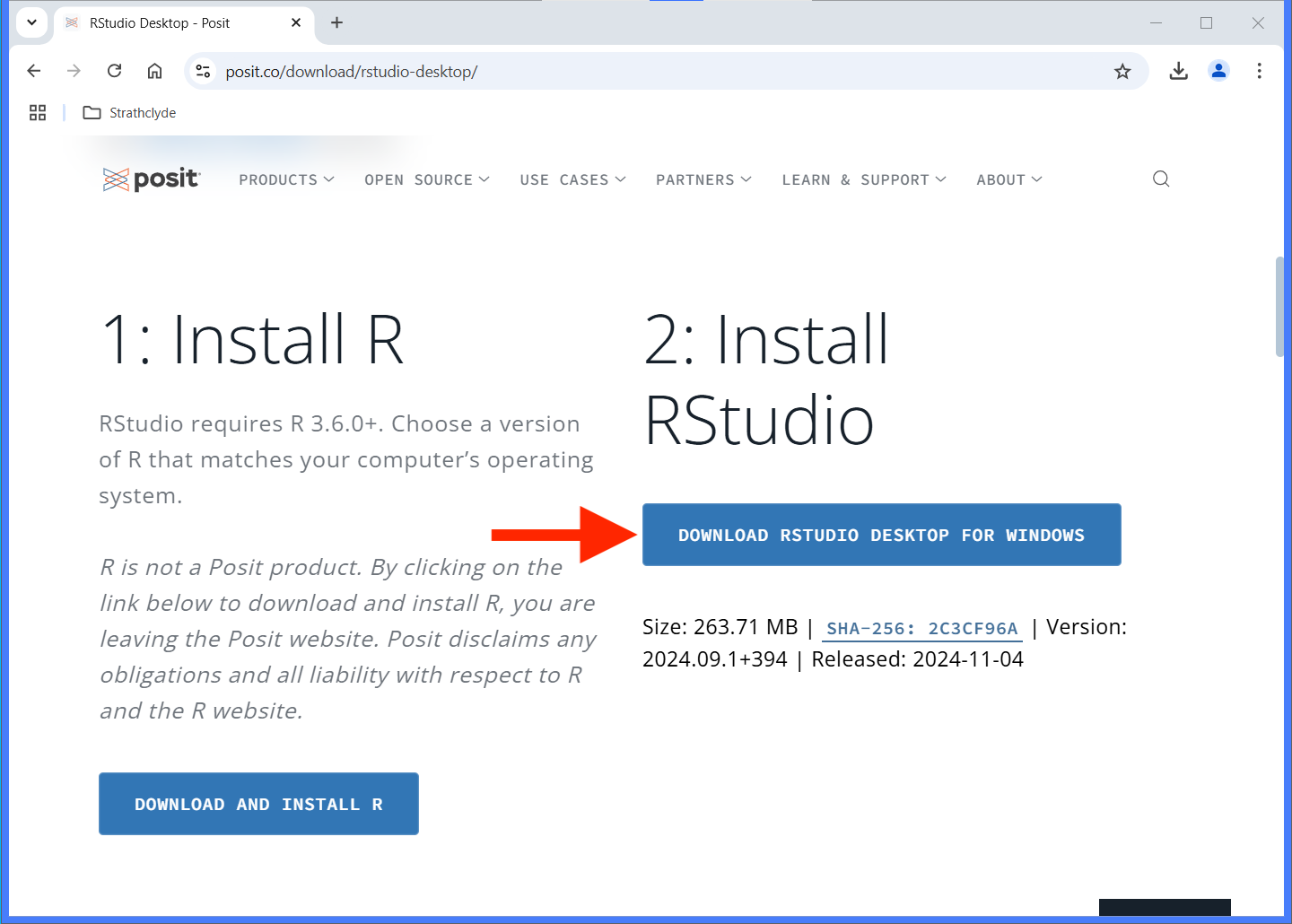Click the '1: Install R' heading
The image size is (1292, 924).
(x=253, y=340)
